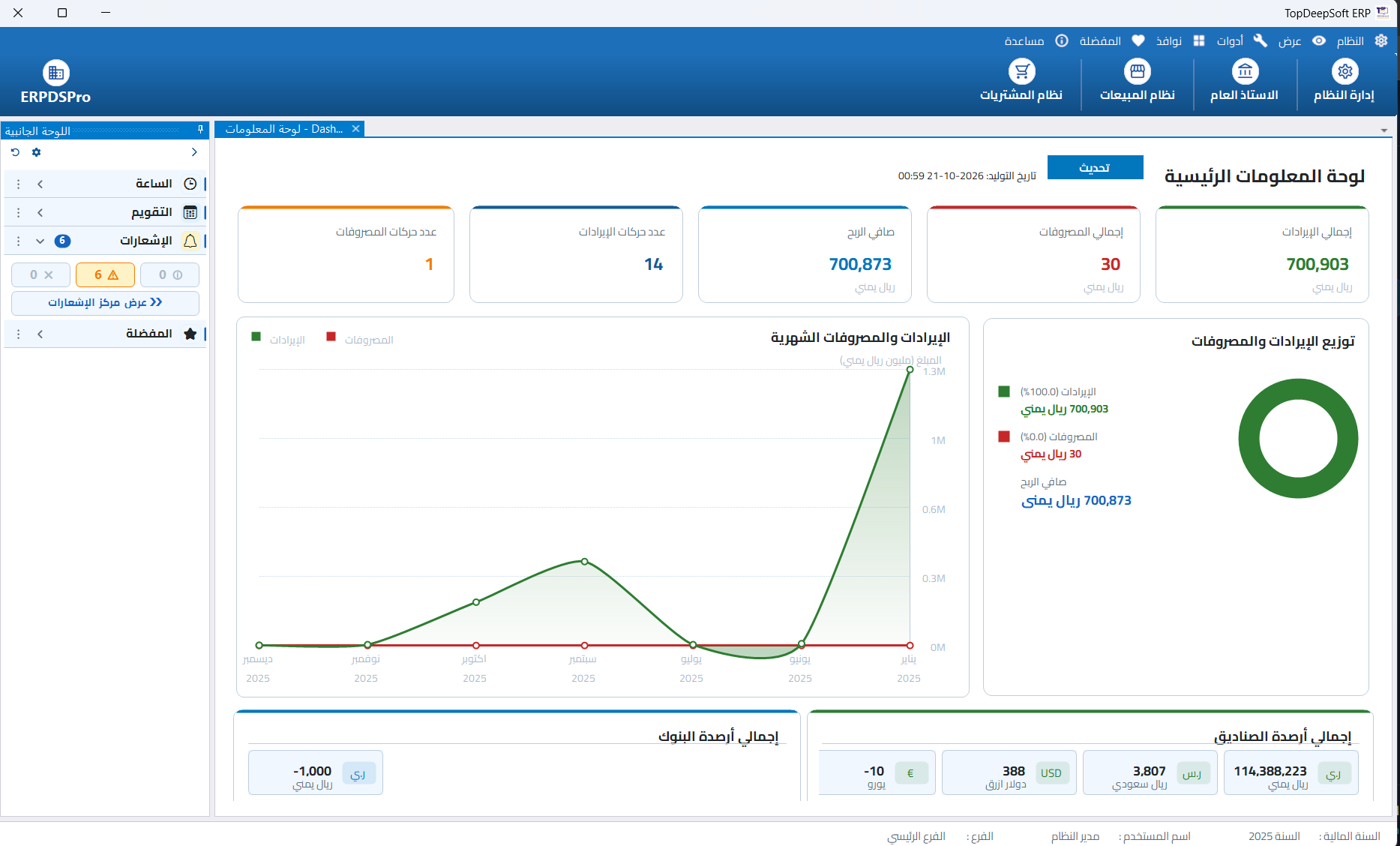Open the المفضلة favorites menu in top bar
Viewport: 1400px width, 846px height.
[1112, 41]
